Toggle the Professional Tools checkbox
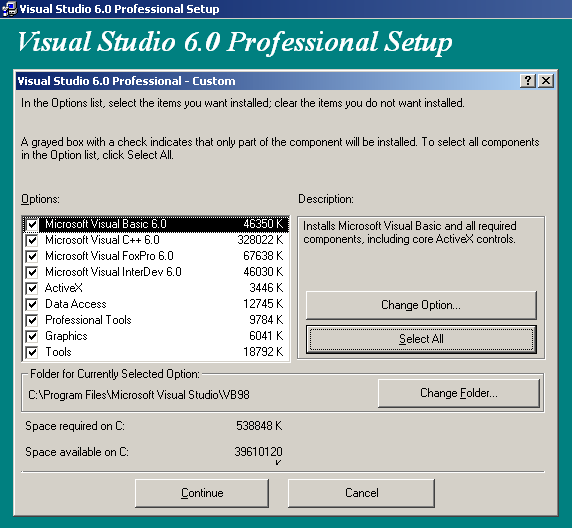 pos(32,320)
